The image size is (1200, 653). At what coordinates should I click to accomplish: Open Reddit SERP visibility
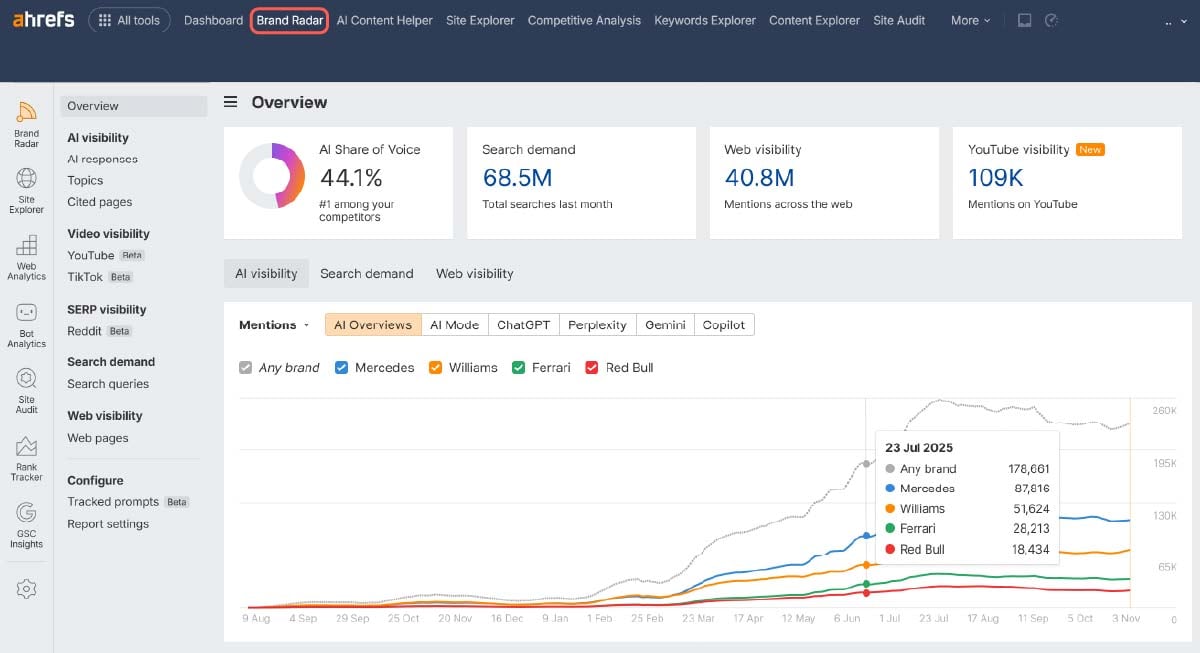pos(85,331)
